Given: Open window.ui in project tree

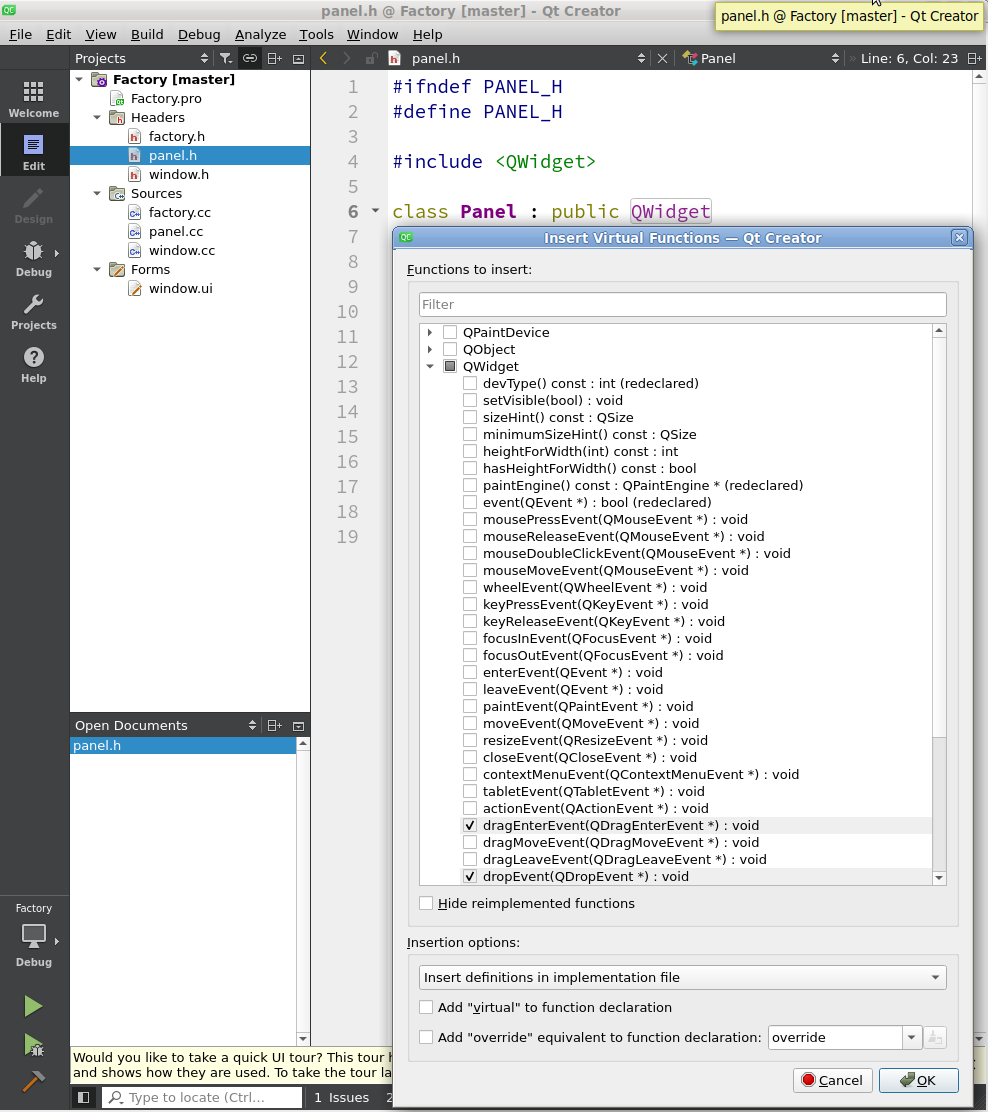Looking at the screenshot, I should [180, 288].
